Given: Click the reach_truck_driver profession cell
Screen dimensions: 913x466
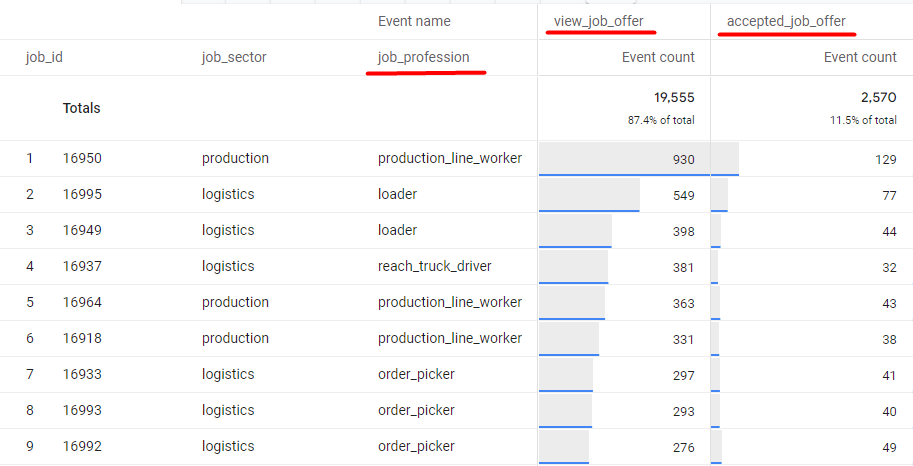Looking at the screenshot, I should tap(434, 267).
